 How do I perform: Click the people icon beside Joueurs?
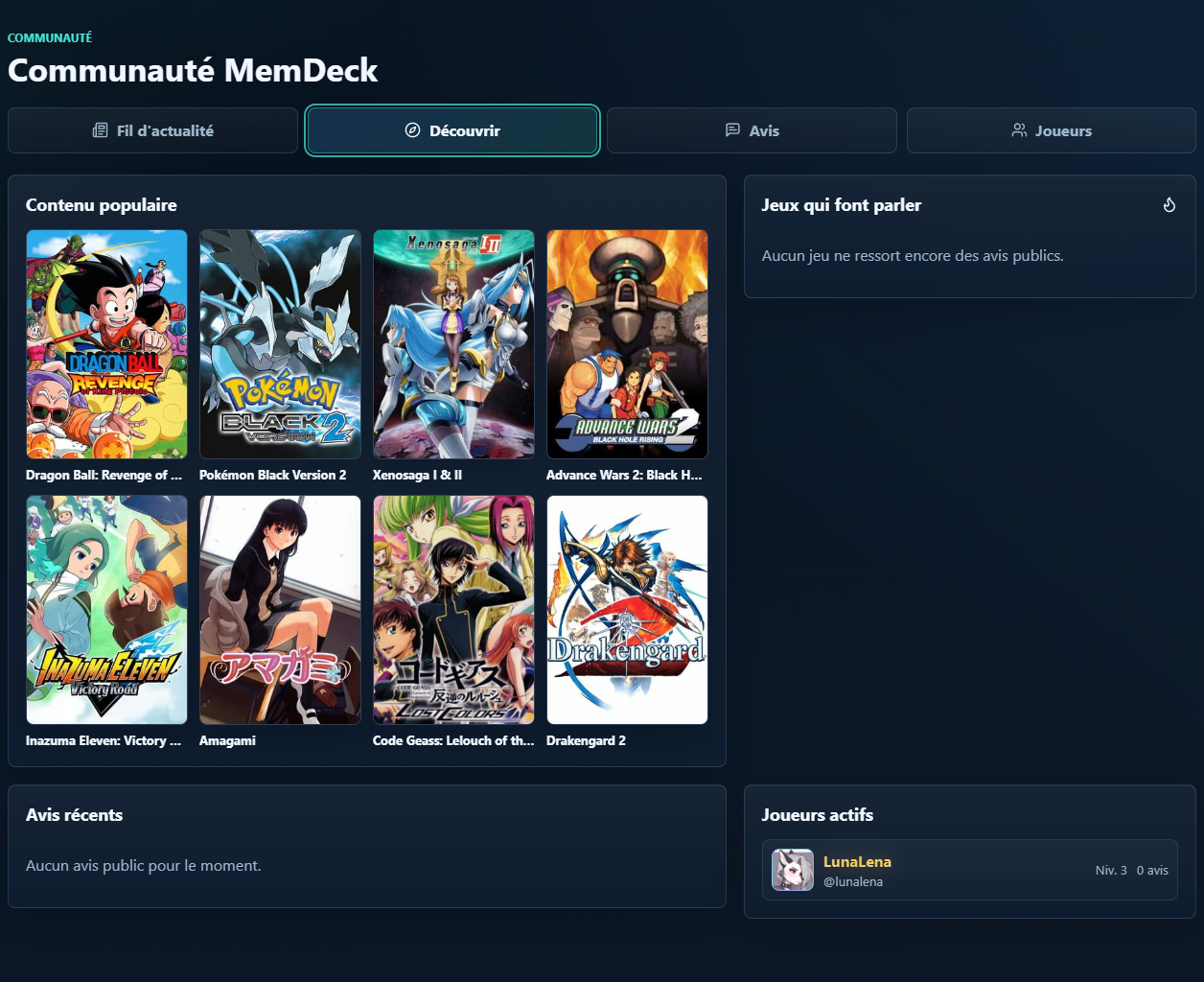click(x=1019, y=130)
